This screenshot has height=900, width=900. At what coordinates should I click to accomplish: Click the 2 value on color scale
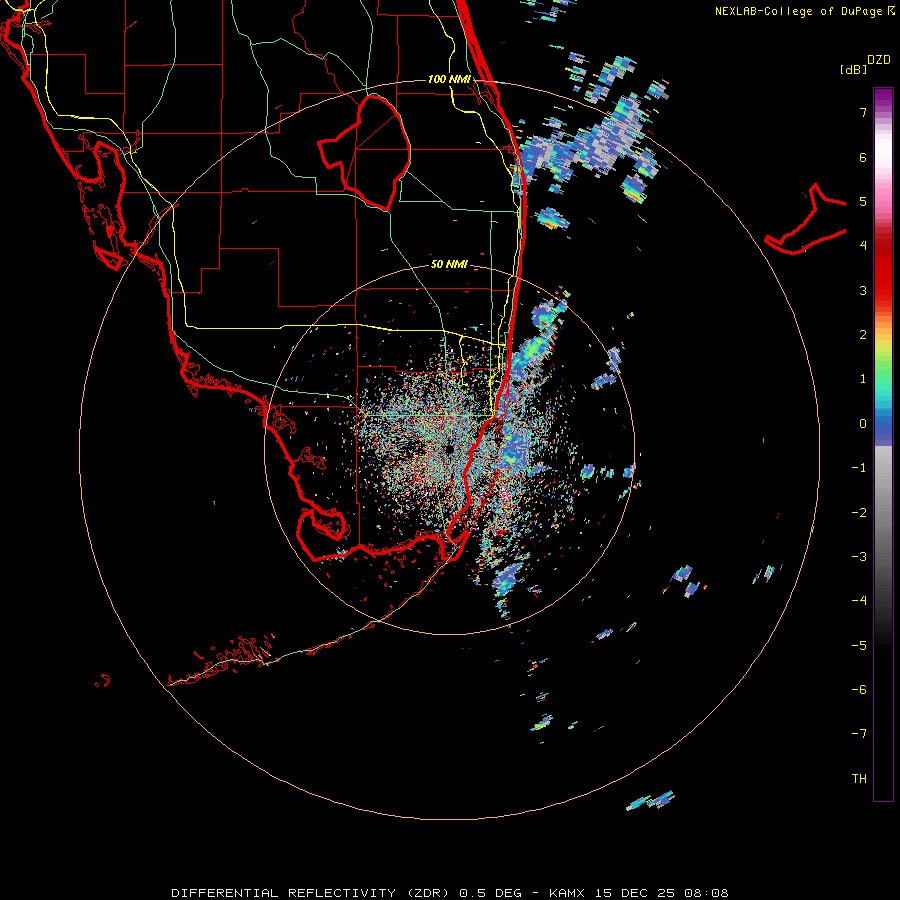pyautogui.click(x=863, y=335)
